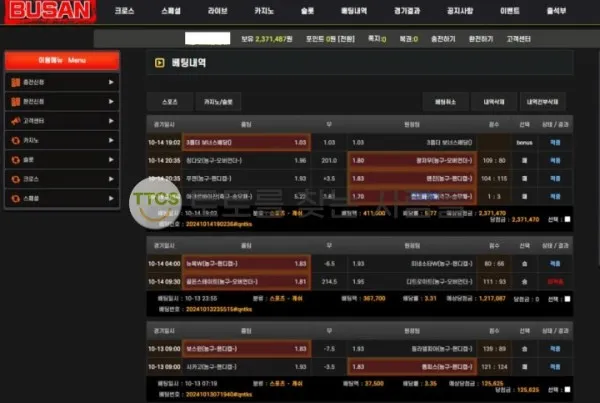Open 출석부 in the top menu

(556, 11)
